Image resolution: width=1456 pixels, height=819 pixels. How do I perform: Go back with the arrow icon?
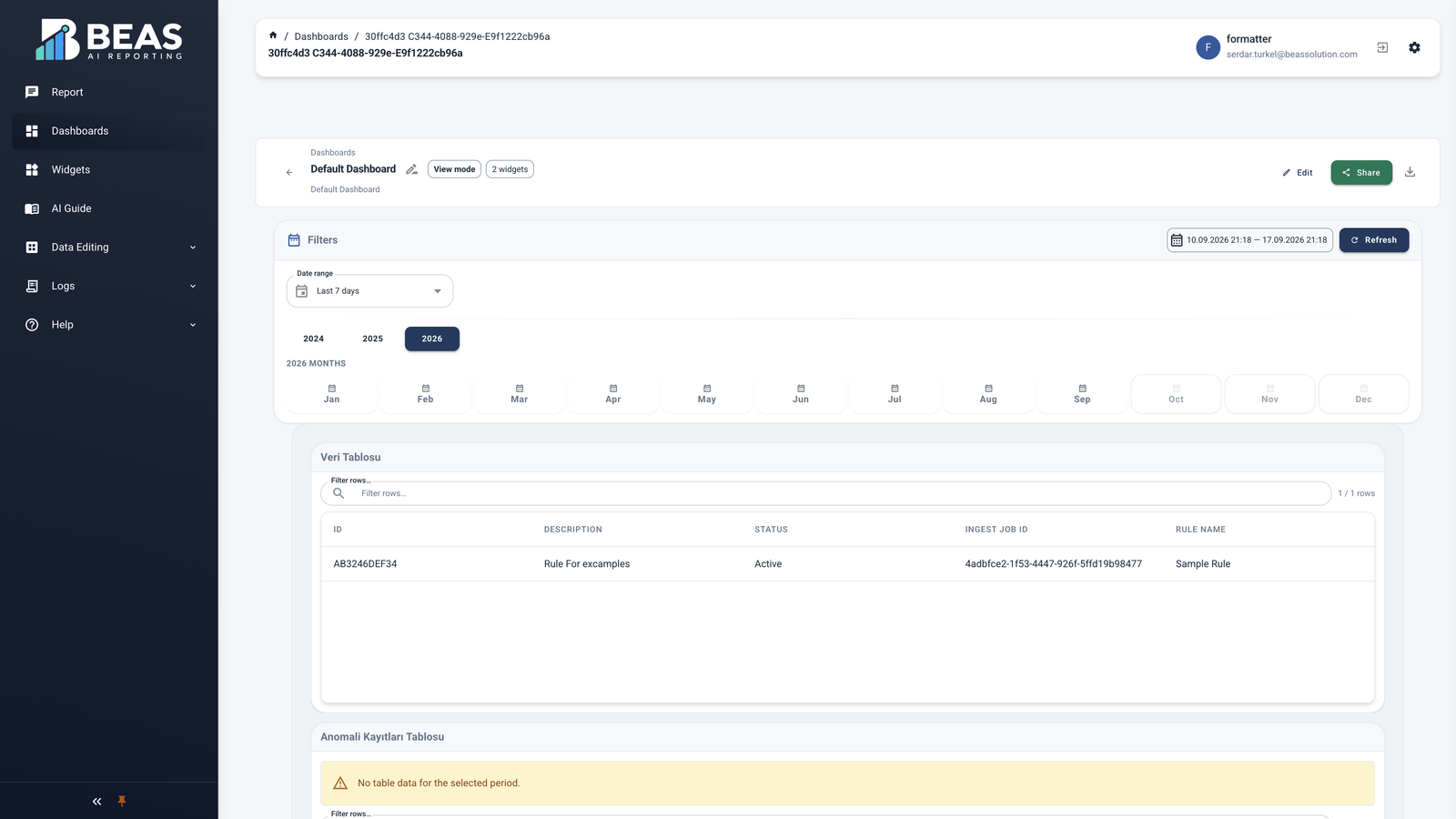pyautogui.click(x=289, y=172)
